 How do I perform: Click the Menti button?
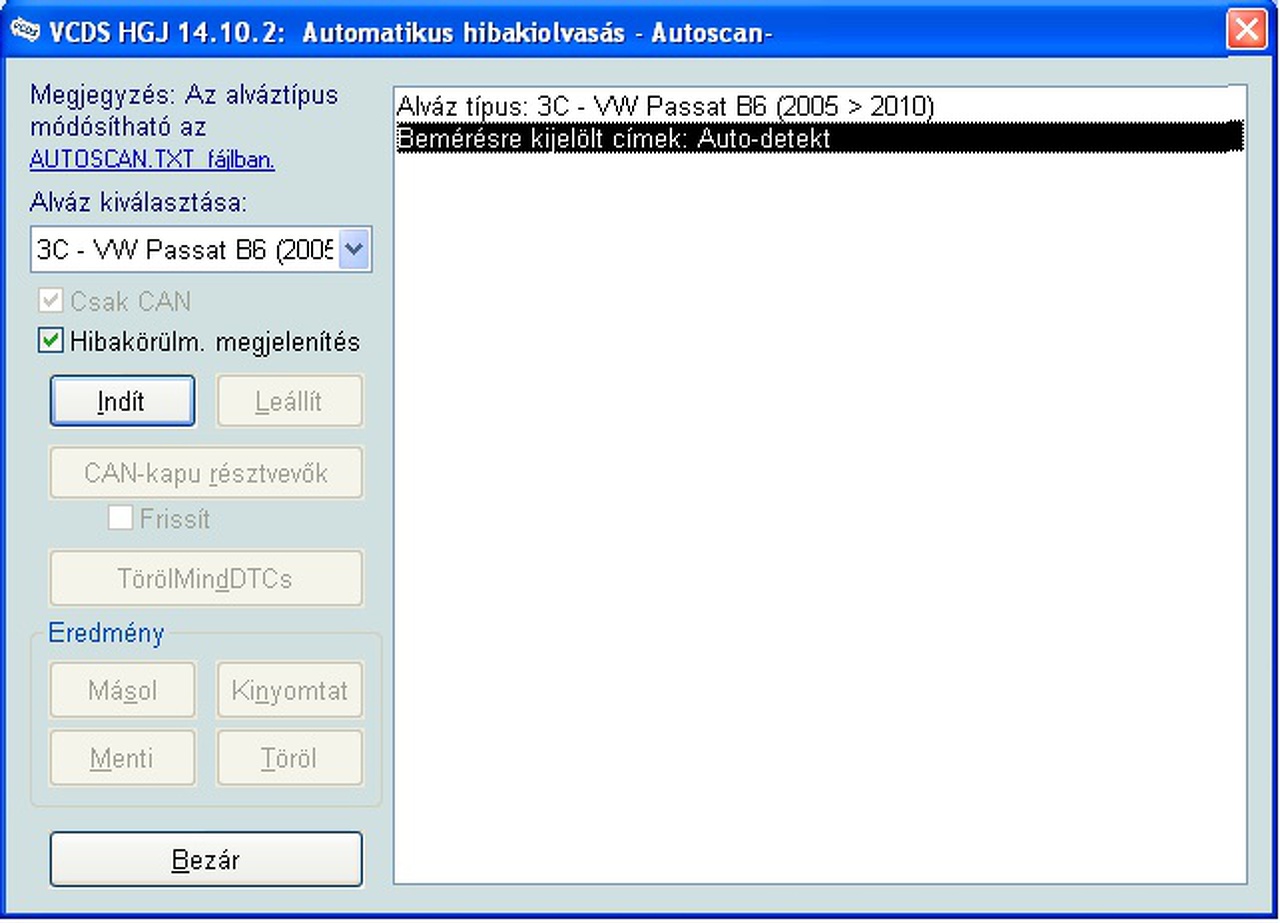coord(123,758)
